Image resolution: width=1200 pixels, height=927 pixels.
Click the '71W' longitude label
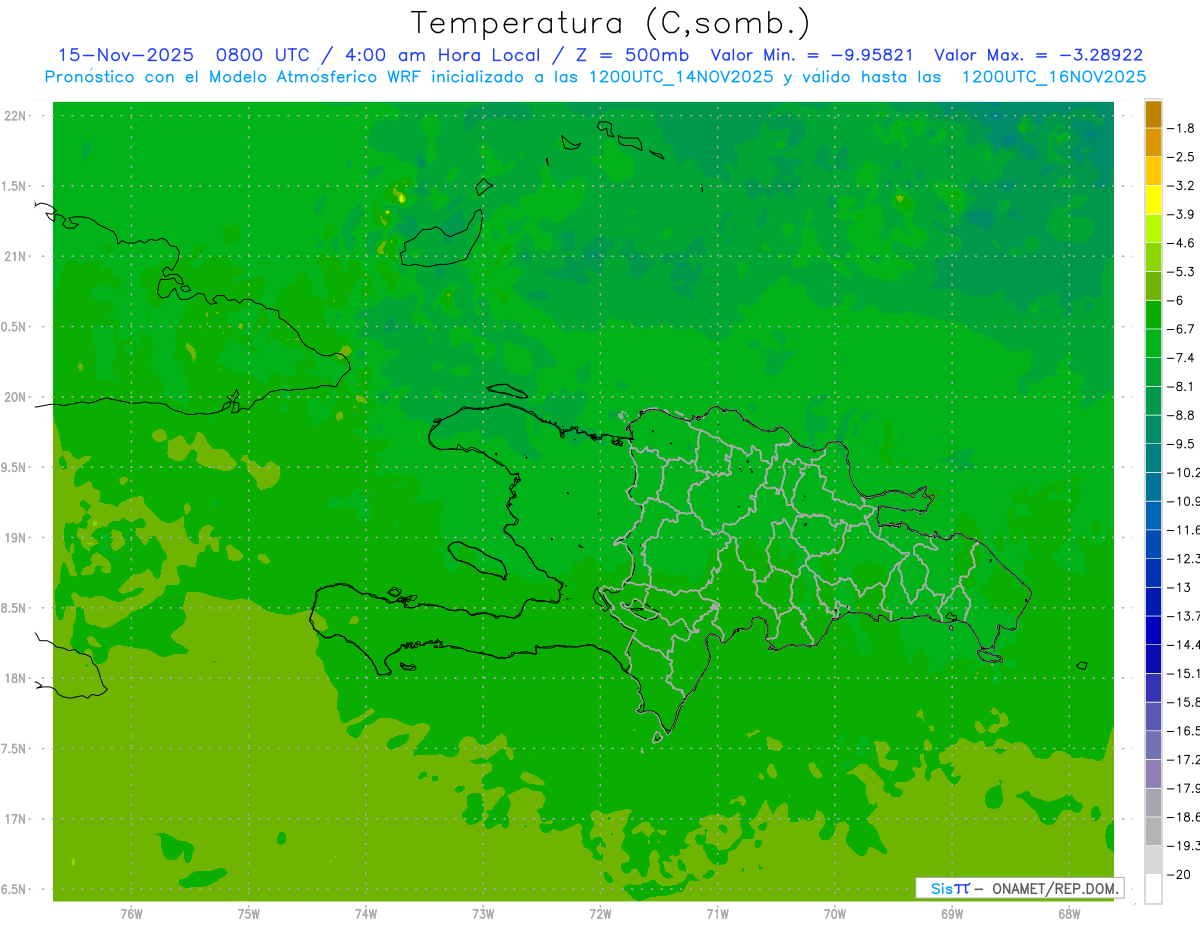[x=717, y=913]
